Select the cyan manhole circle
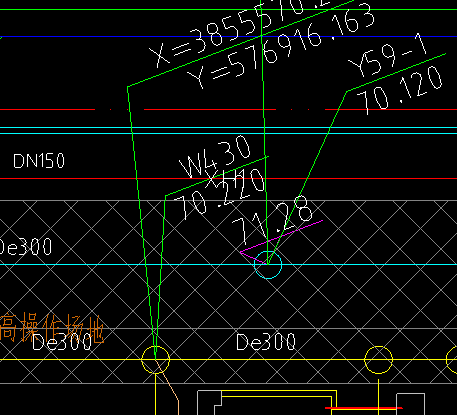The width and height of the screenshot is (457, 415). [268, 265]
